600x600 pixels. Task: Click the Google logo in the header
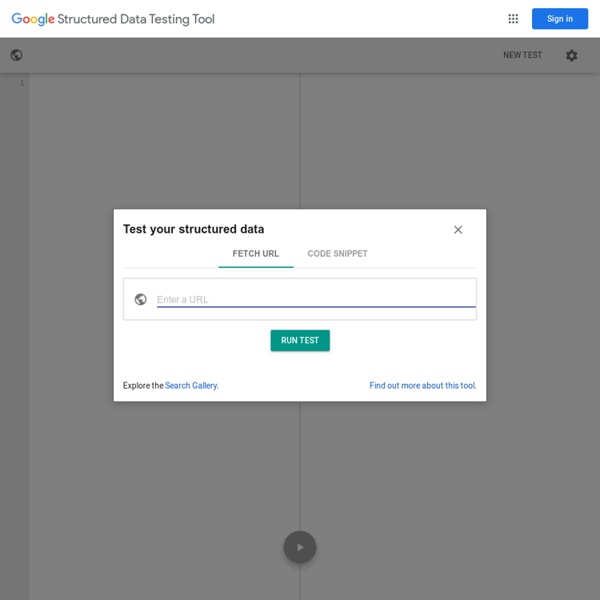33,19
